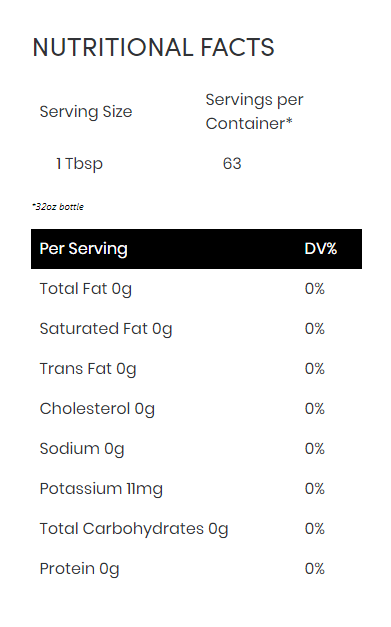Select the Total Carbohydrates 0g row
This screenshot has width=391, height=627.
coord(196,529)
